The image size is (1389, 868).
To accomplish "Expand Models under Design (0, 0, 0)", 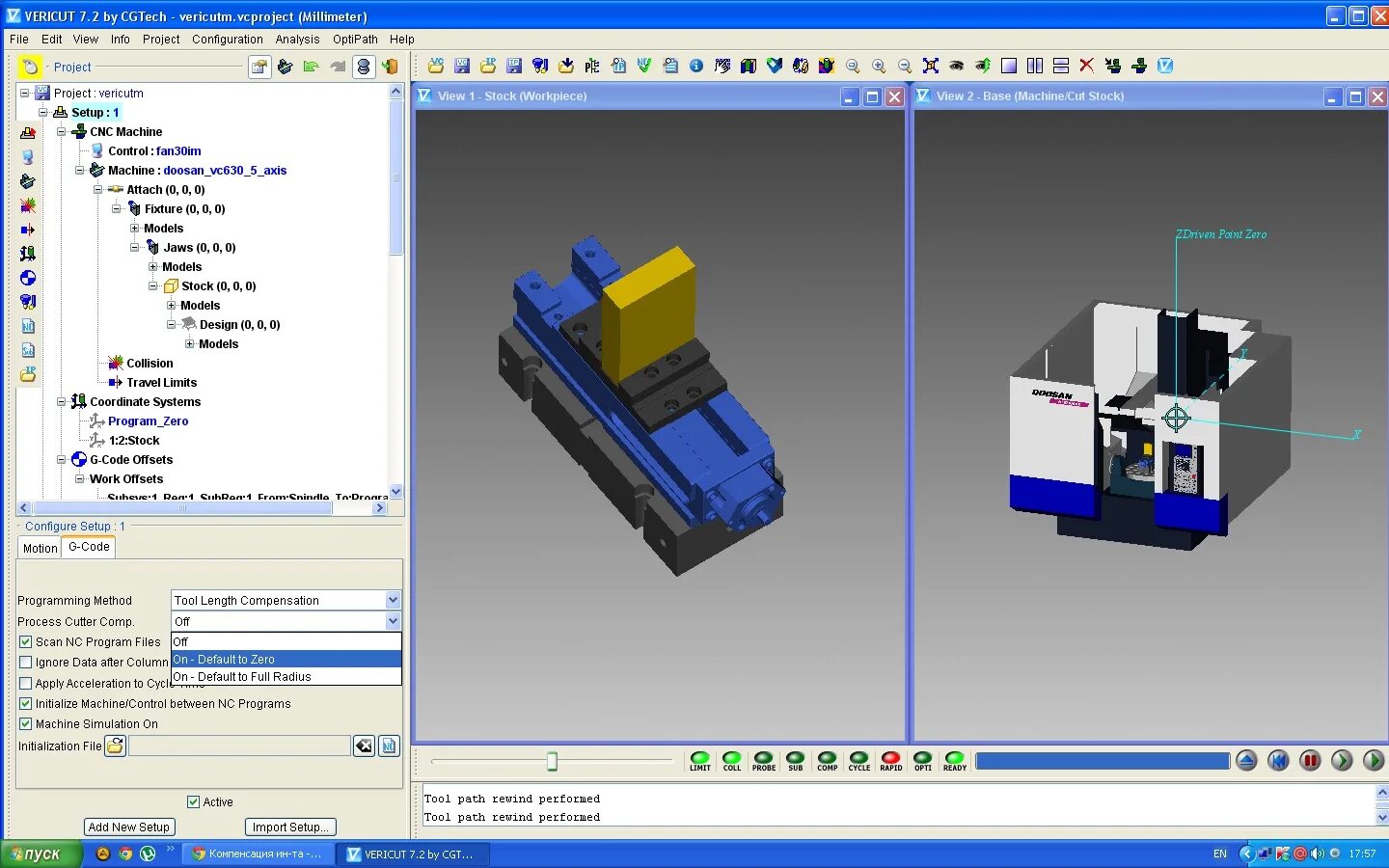I will (189, 344).
